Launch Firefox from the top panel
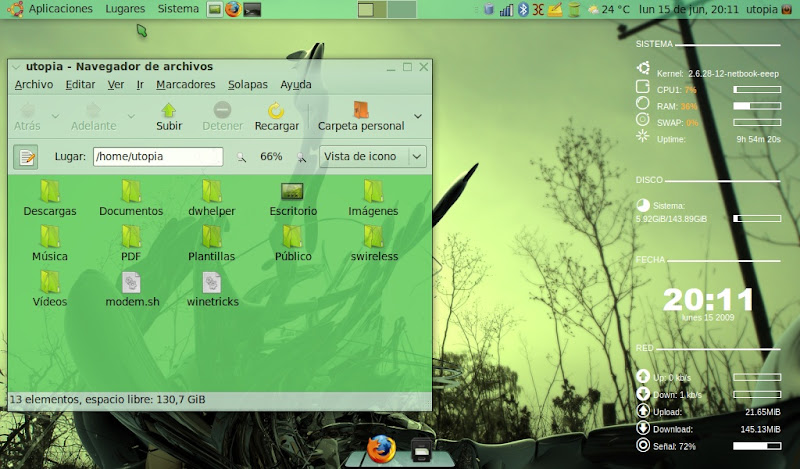 233,9
